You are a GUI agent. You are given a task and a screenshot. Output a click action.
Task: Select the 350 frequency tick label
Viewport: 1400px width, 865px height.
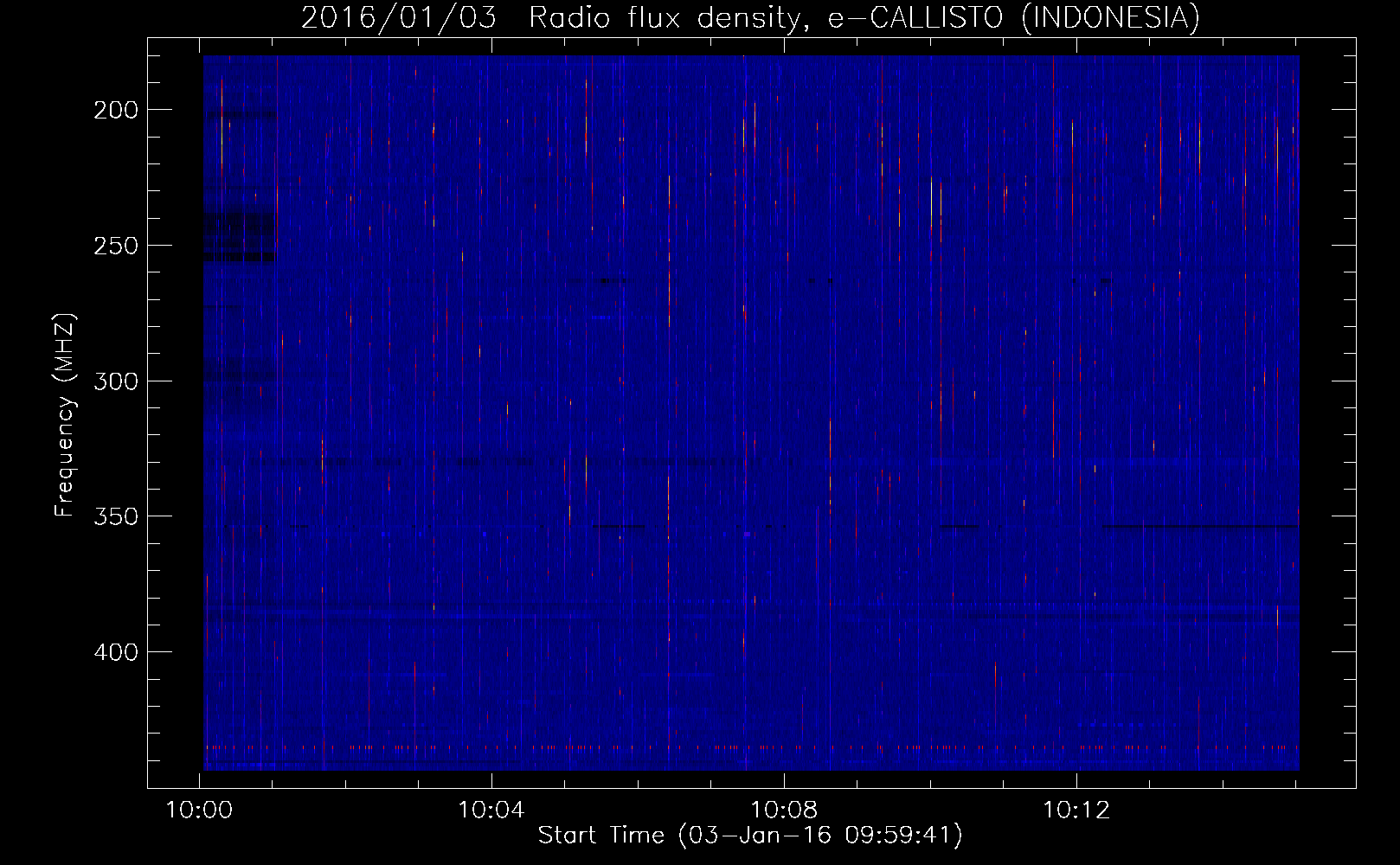coord(116,516)
